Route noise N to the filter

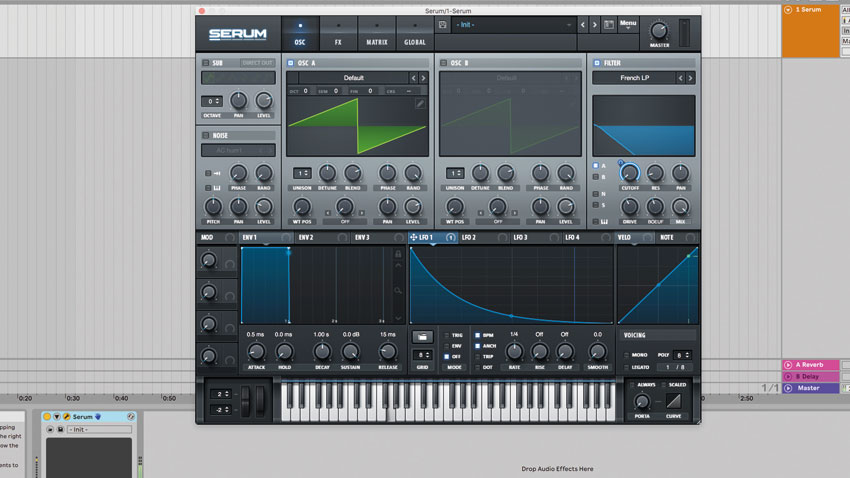(x=596, y=193)
